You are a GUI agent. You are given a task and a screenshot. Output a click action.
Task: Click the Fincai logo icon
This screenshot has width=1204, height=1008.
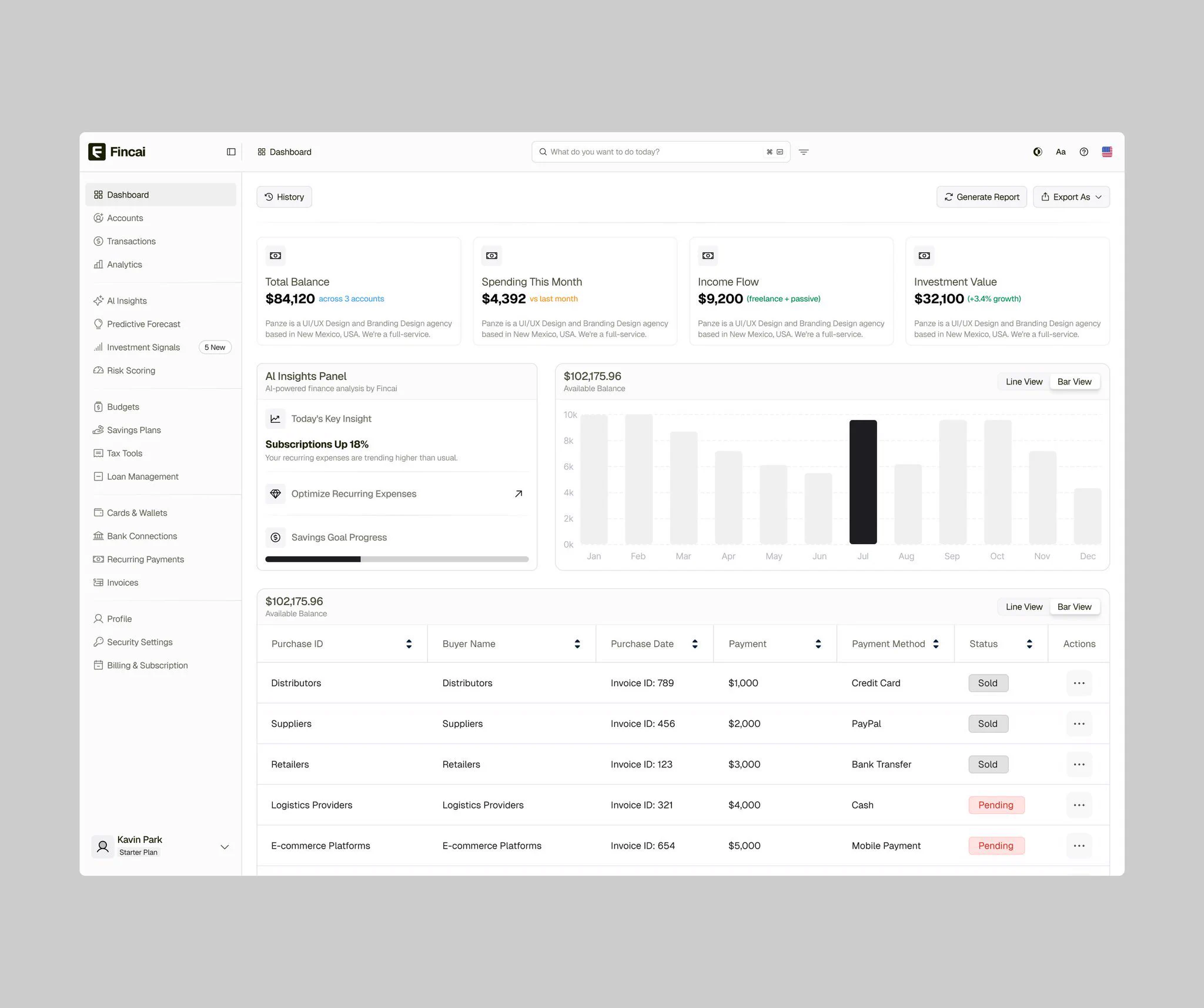(x=97, y=152)
